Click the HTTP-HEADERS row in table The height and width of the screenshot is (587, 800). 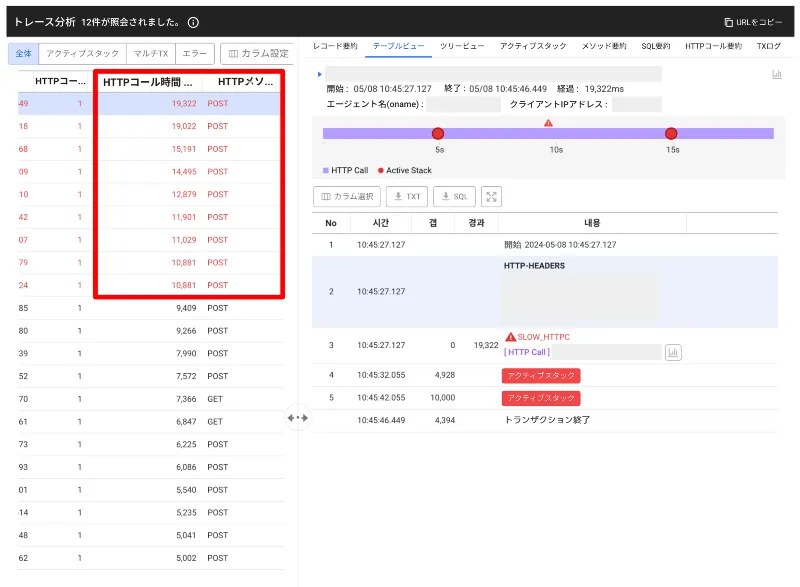coord(545,292)
